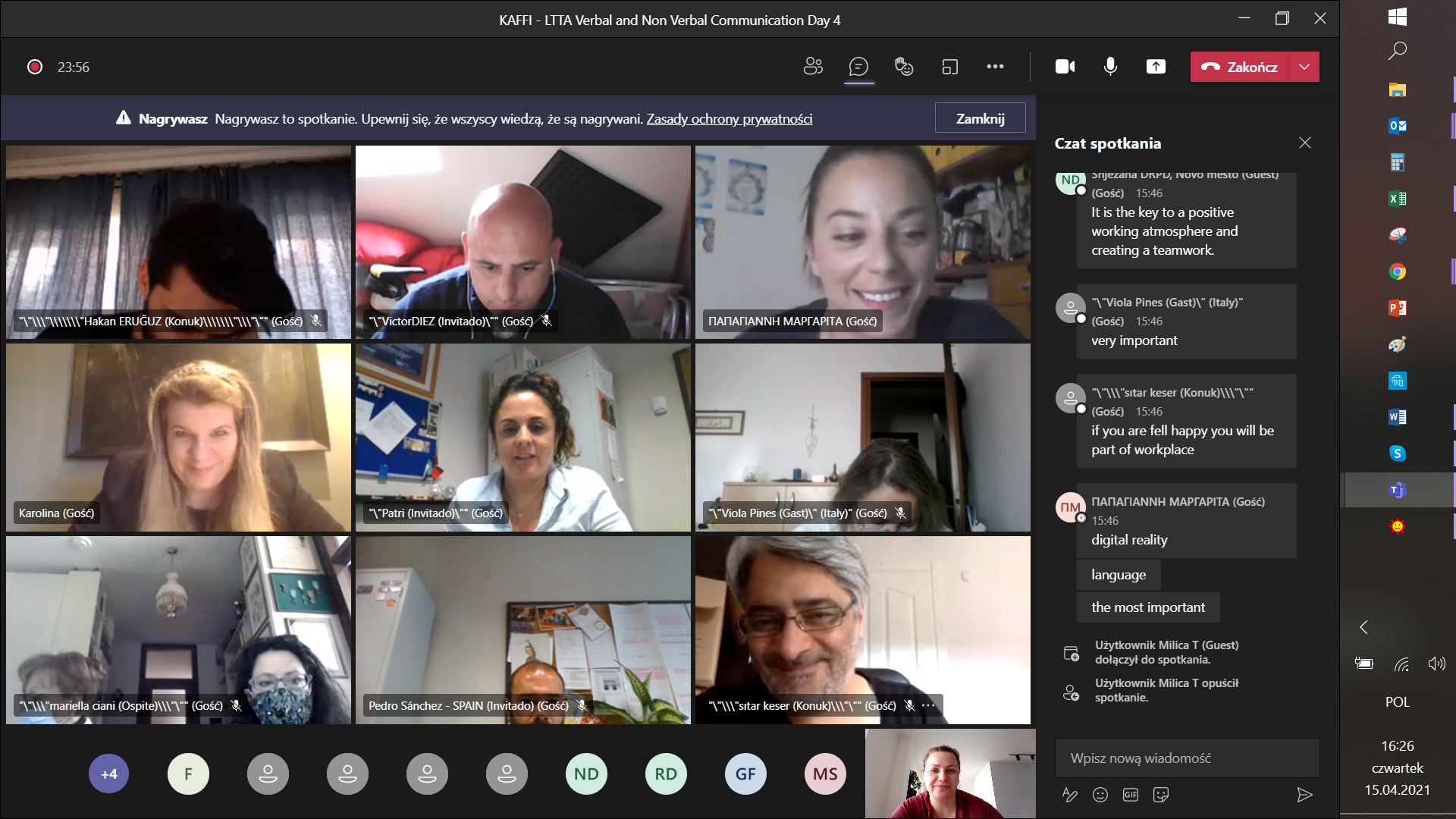Select participant avatar ND in bottom strip

[586, 773]
